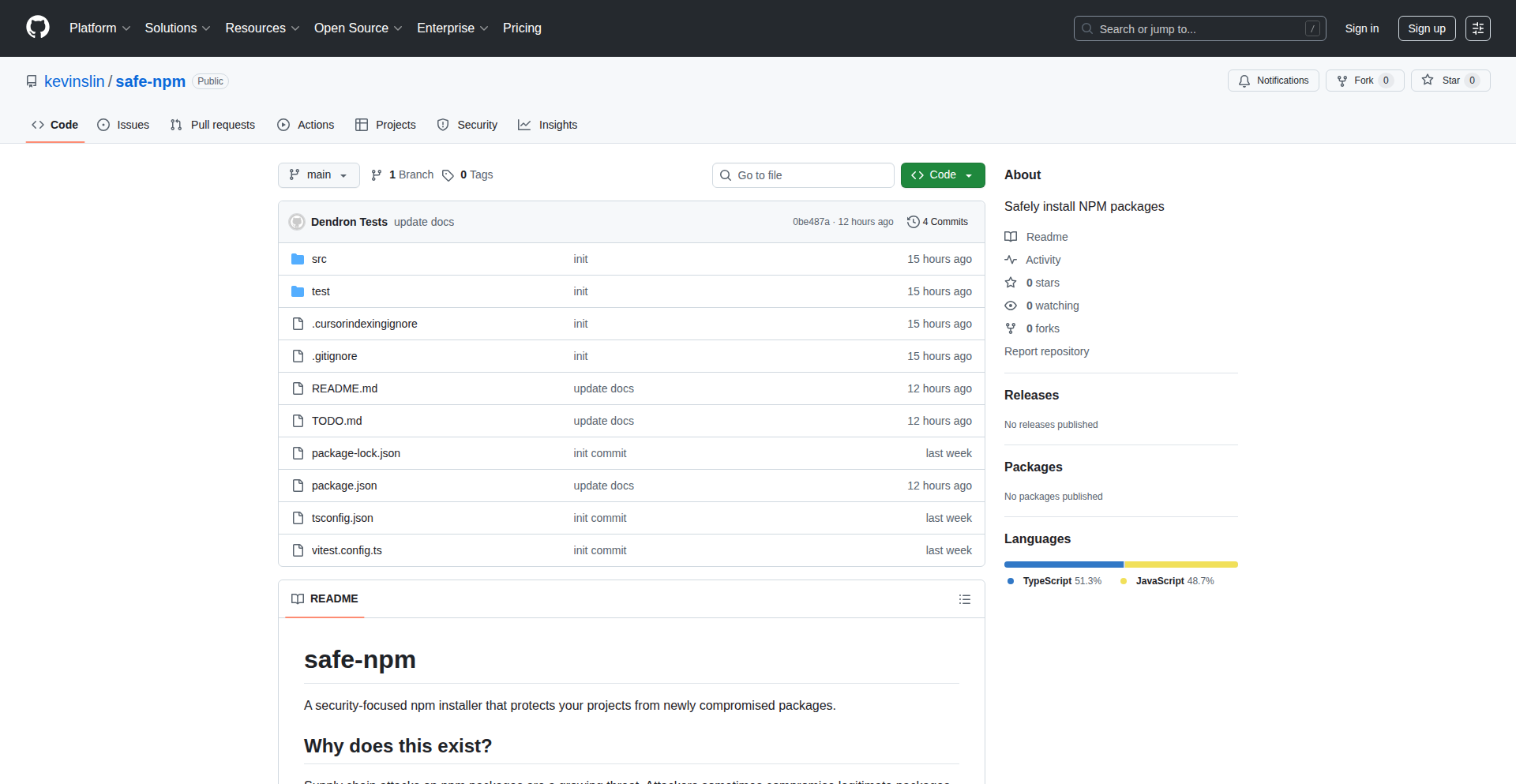Open the green Code dropdown
This screenshot has height=784, width=1516.
(942, 175)
